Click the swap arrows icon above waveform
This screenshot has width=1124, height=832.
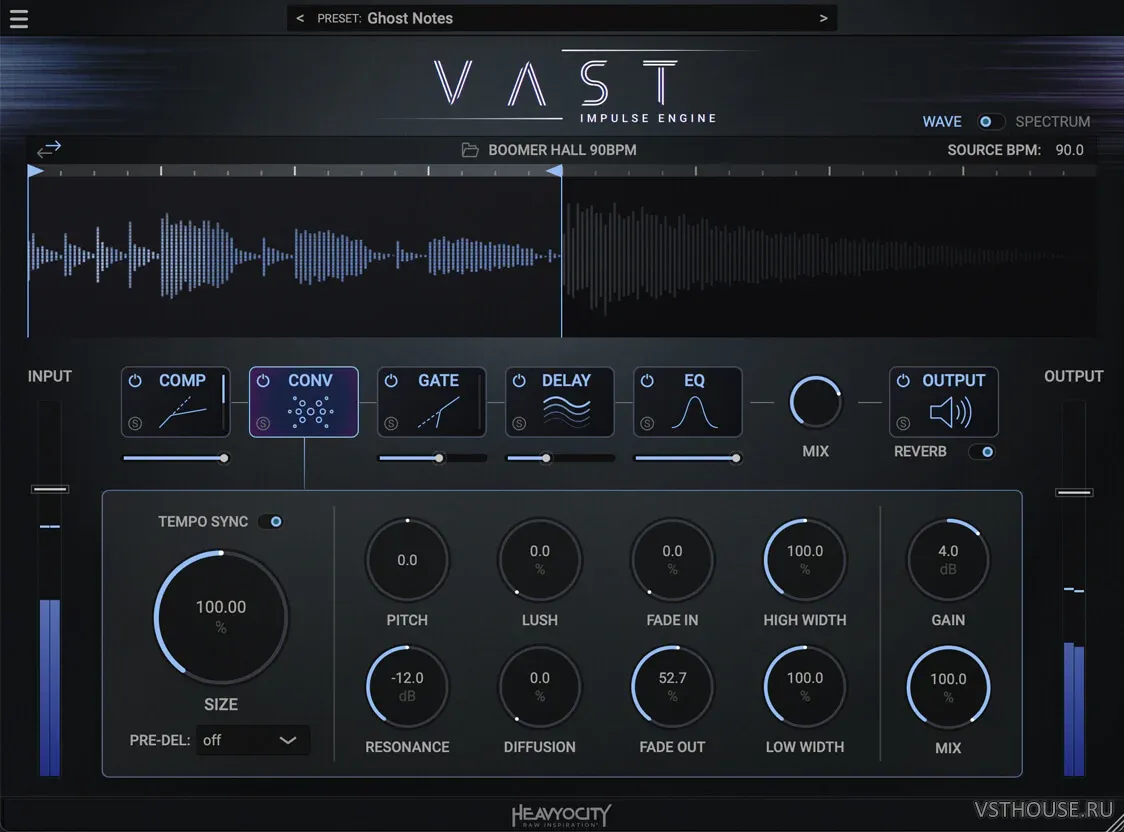[49, 149]
